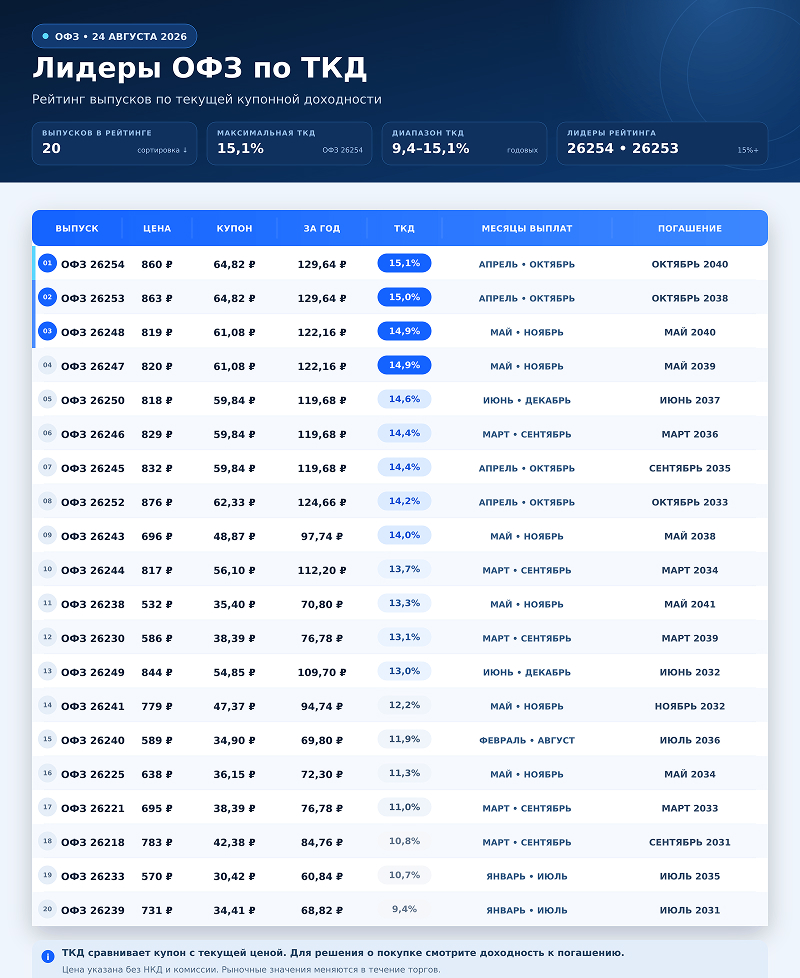Click the 12,2% ТКД badge
Viewport: 800px width, 978px height.
coord(404,705)
